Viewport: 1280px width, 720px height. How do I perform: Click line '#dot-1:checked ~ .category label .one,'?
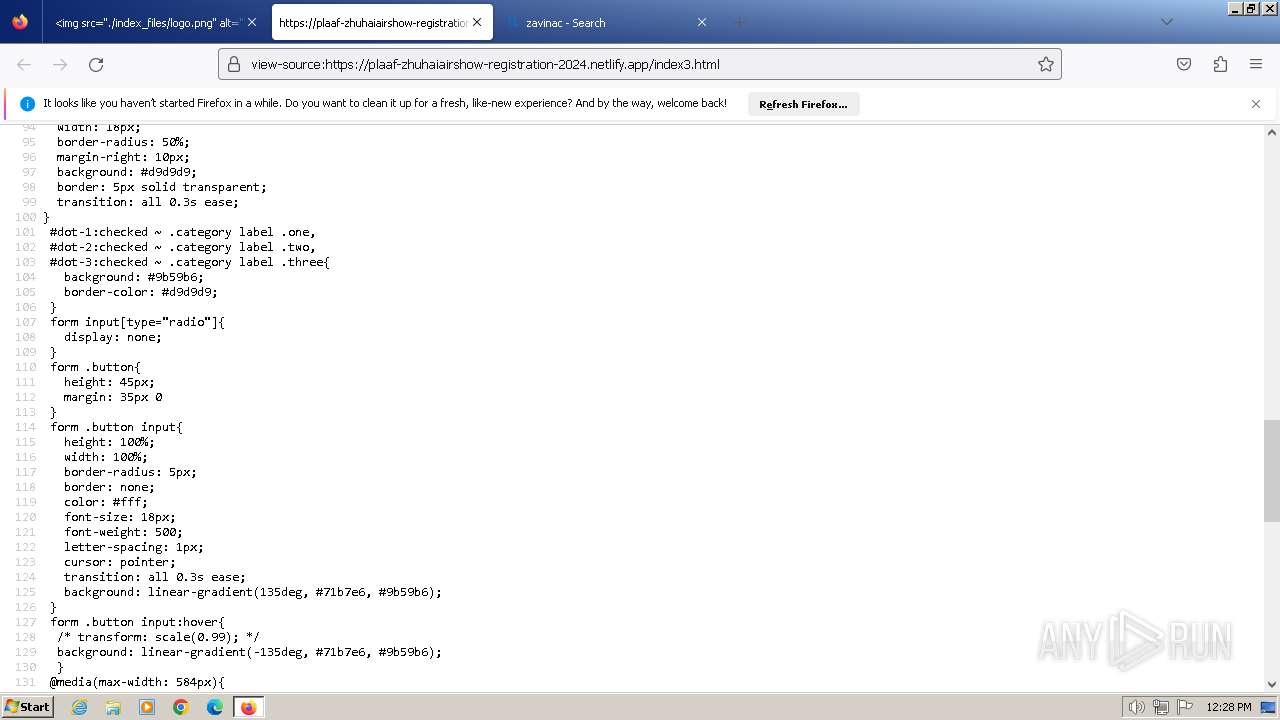click(x=183, y=232)
